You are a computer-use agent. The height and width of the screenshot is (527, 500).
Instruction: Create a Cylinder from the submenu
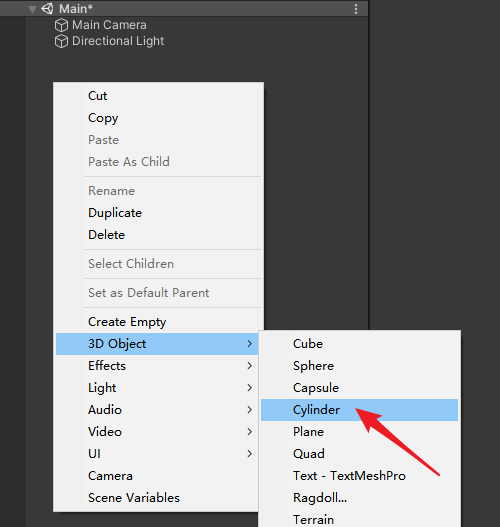tap(360, 410)
